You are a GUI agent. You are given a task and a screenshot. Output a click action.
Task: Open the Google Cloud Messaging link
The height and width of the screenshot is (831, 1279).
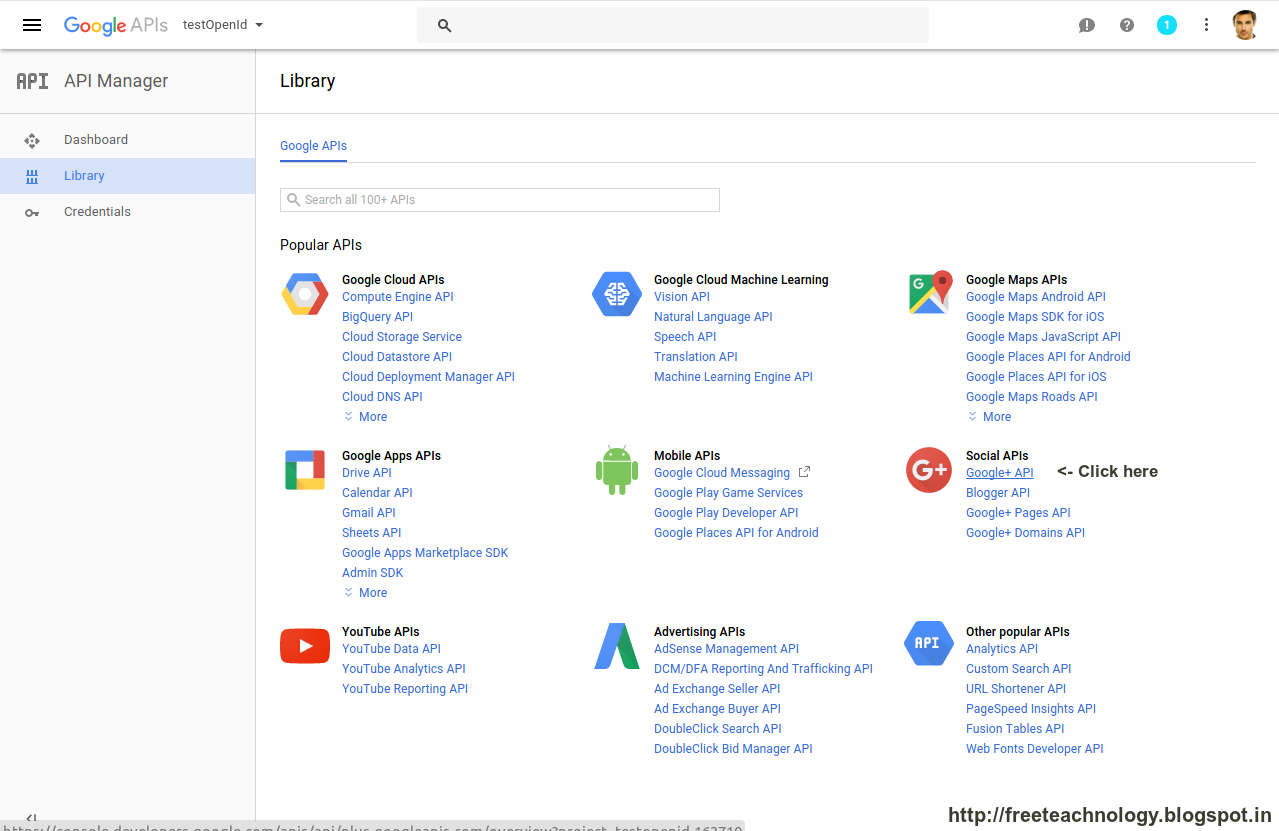click(722, 473)
